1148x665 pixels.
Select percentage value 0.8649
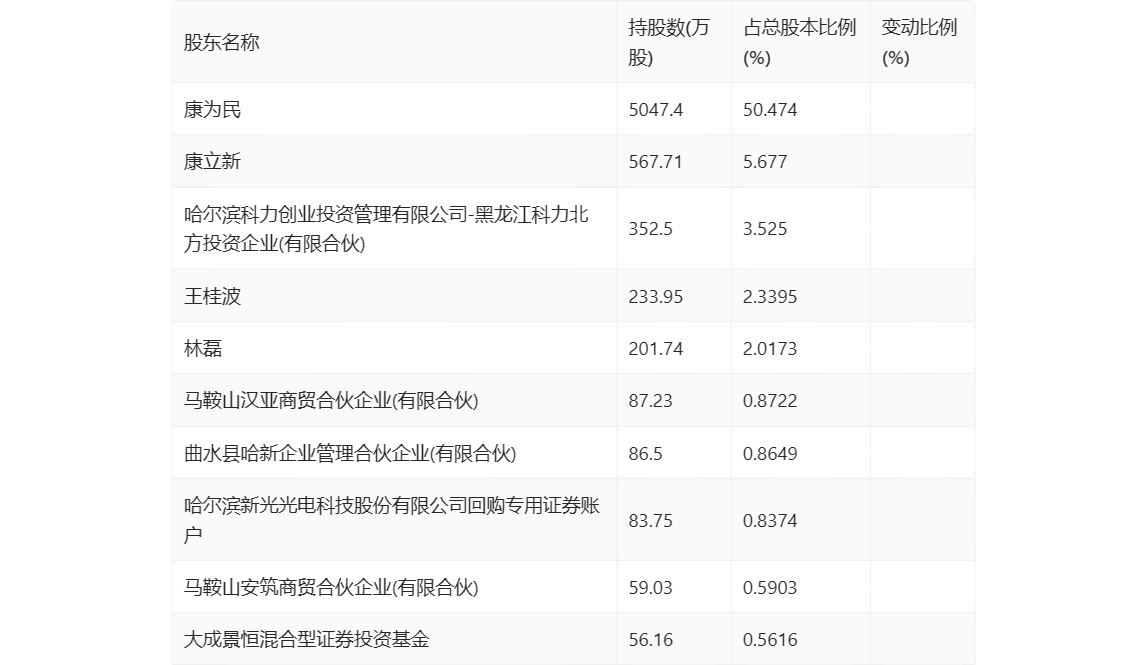[x=769, y=453]
